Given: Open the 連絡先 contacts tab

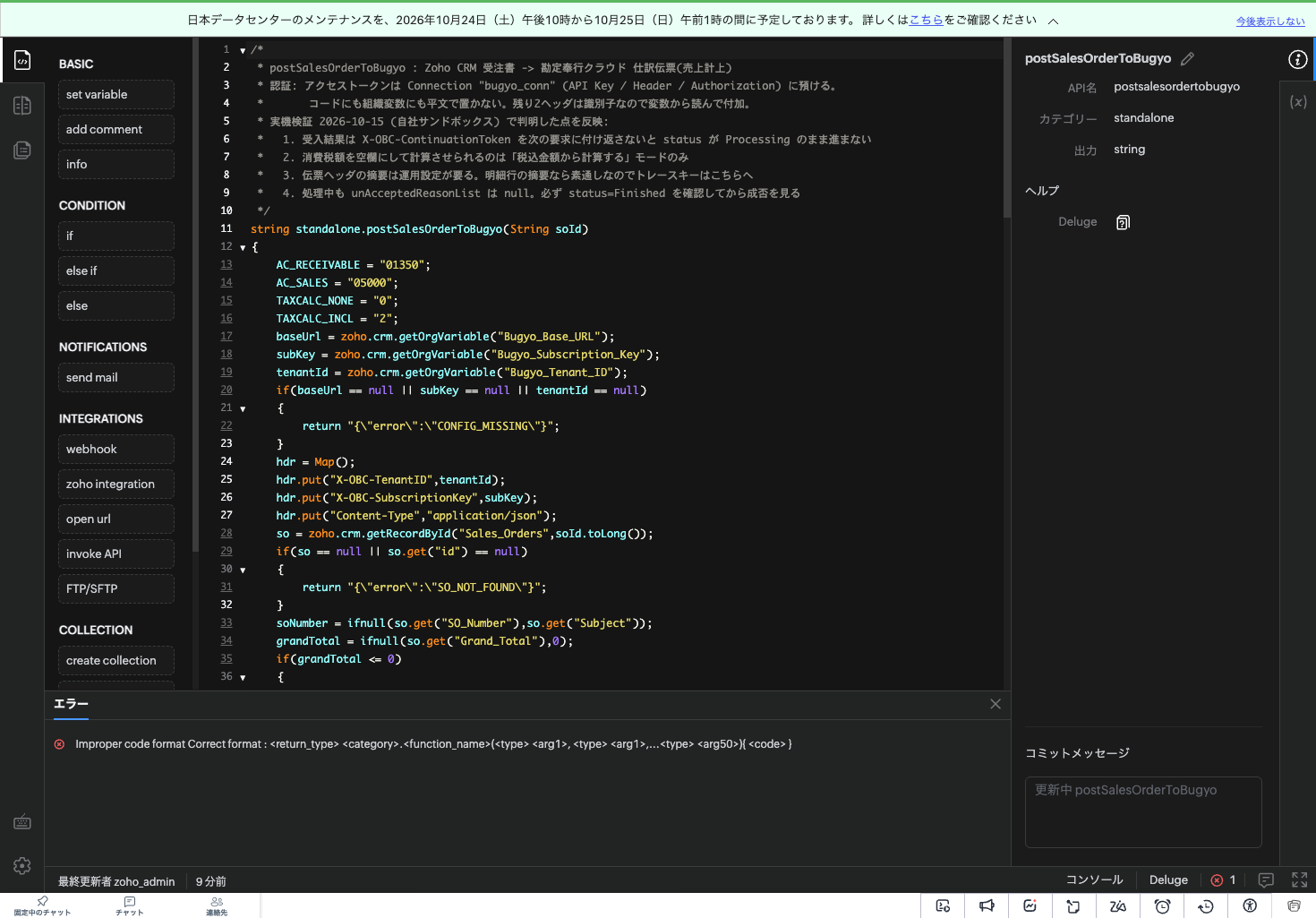Looking at the screenshot, I should (217, 906).
